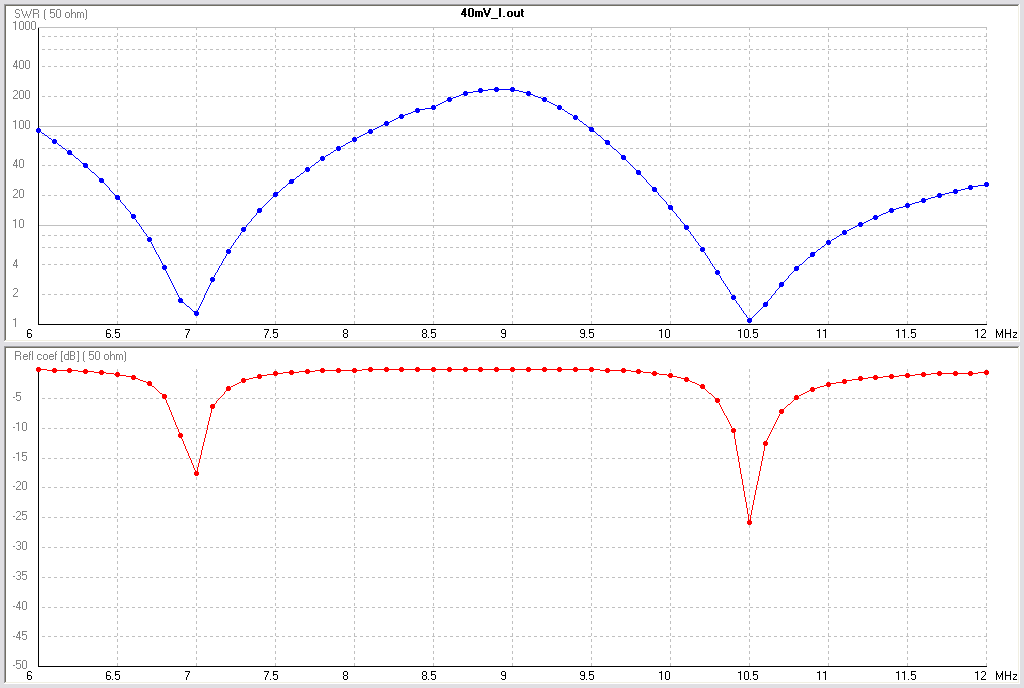Click the last blue data point at 12 MHz

click(987, 184)
